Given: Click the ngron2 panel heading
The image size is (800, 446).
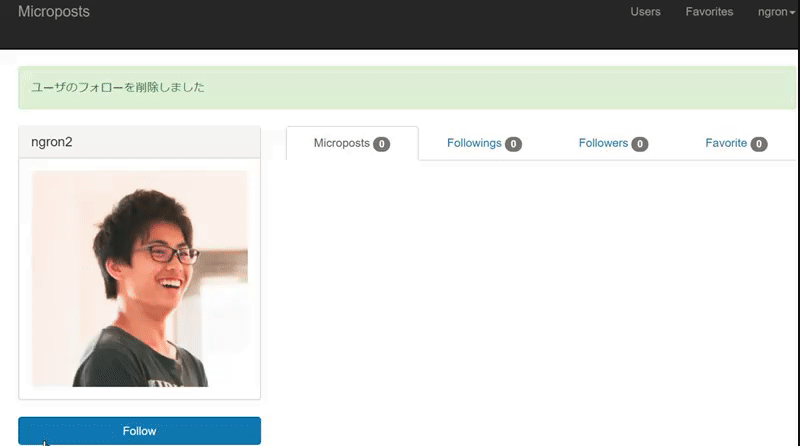Looking at the screenshot, I should coord(139,142).
